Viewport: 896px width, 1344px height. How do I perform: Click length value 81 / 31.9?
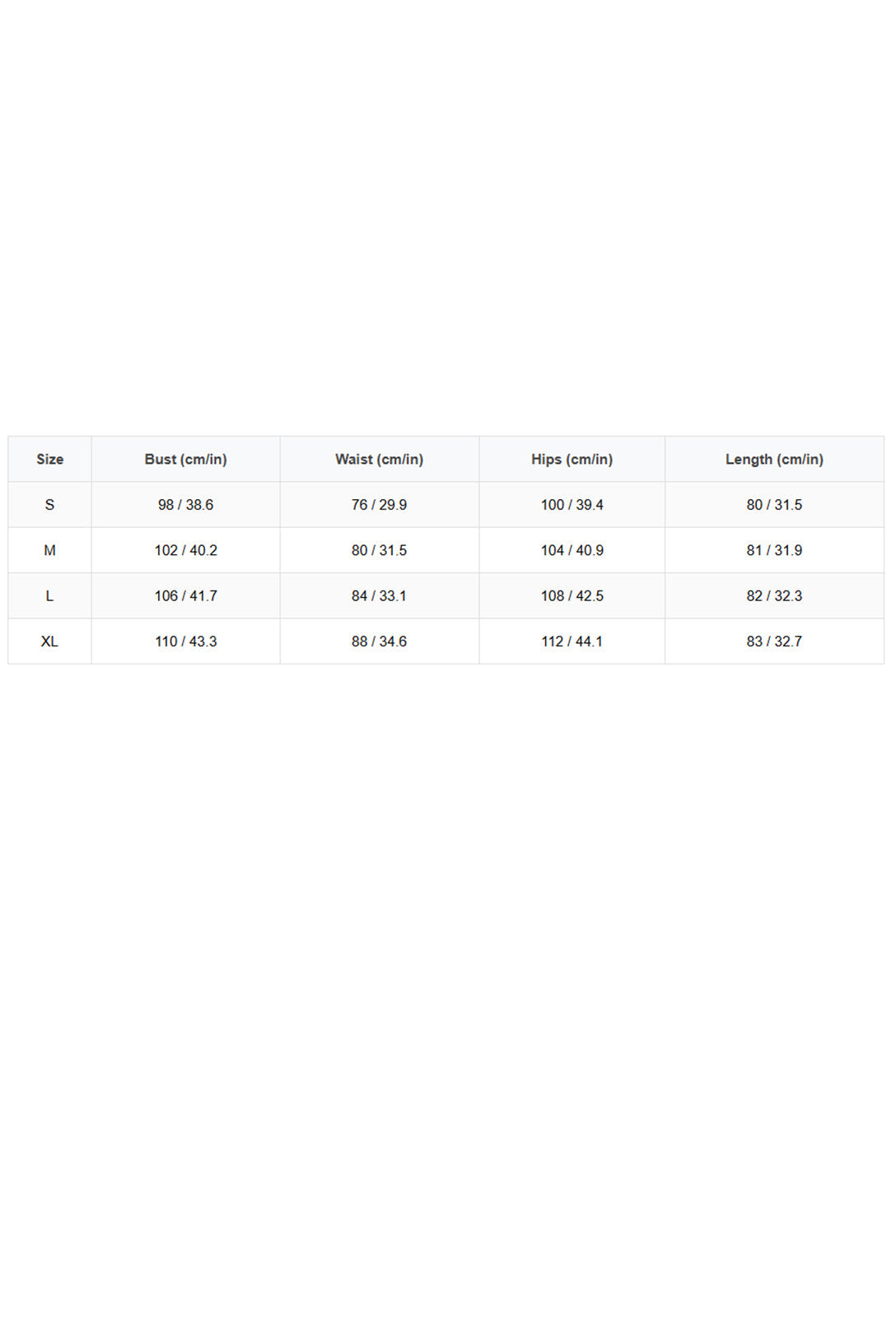(x=774, y=550)
